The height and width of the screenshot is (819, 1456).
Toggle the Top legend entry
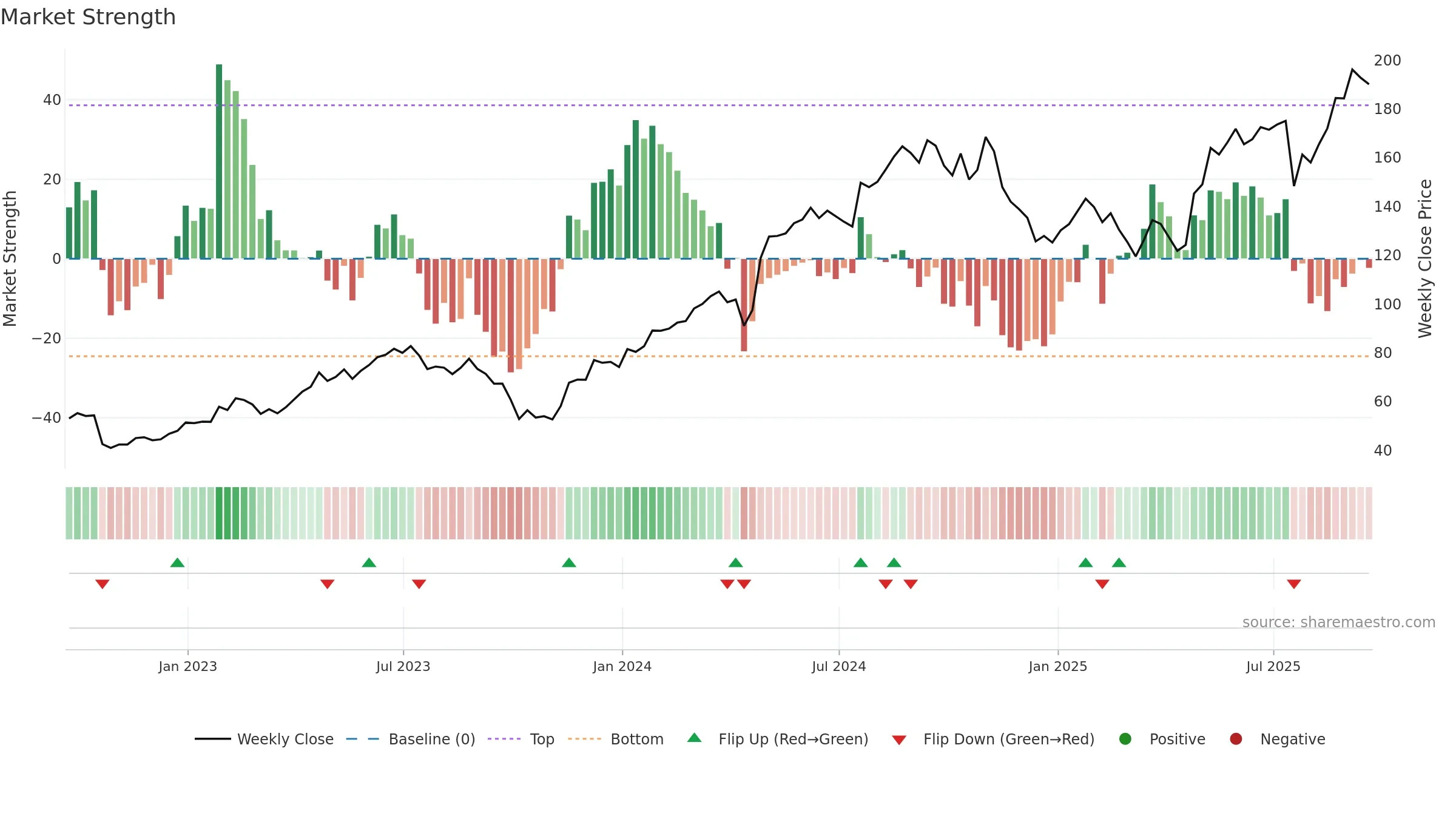click(521, 739)
